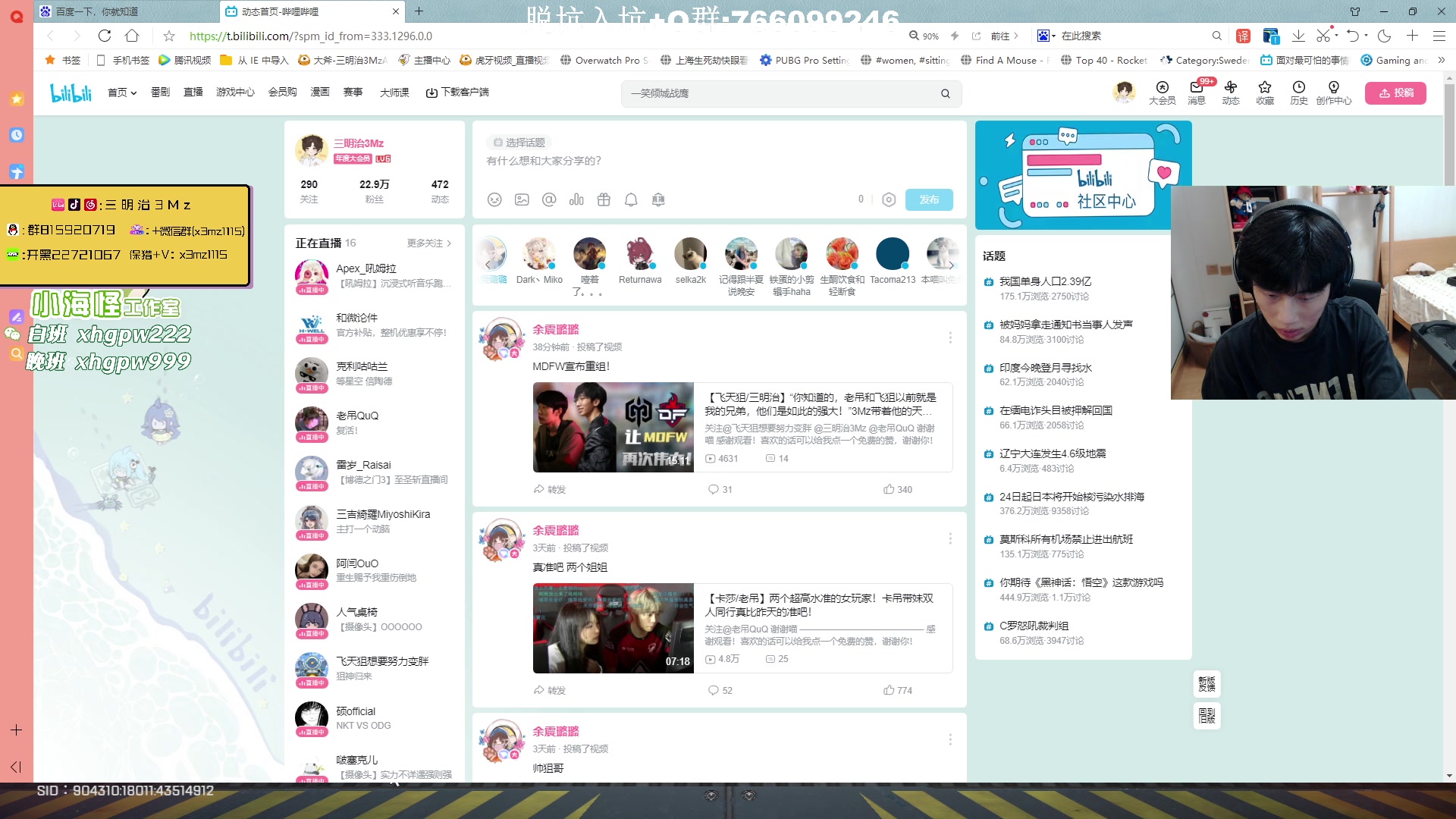Add a poll using the chart icon

(576, 199)
